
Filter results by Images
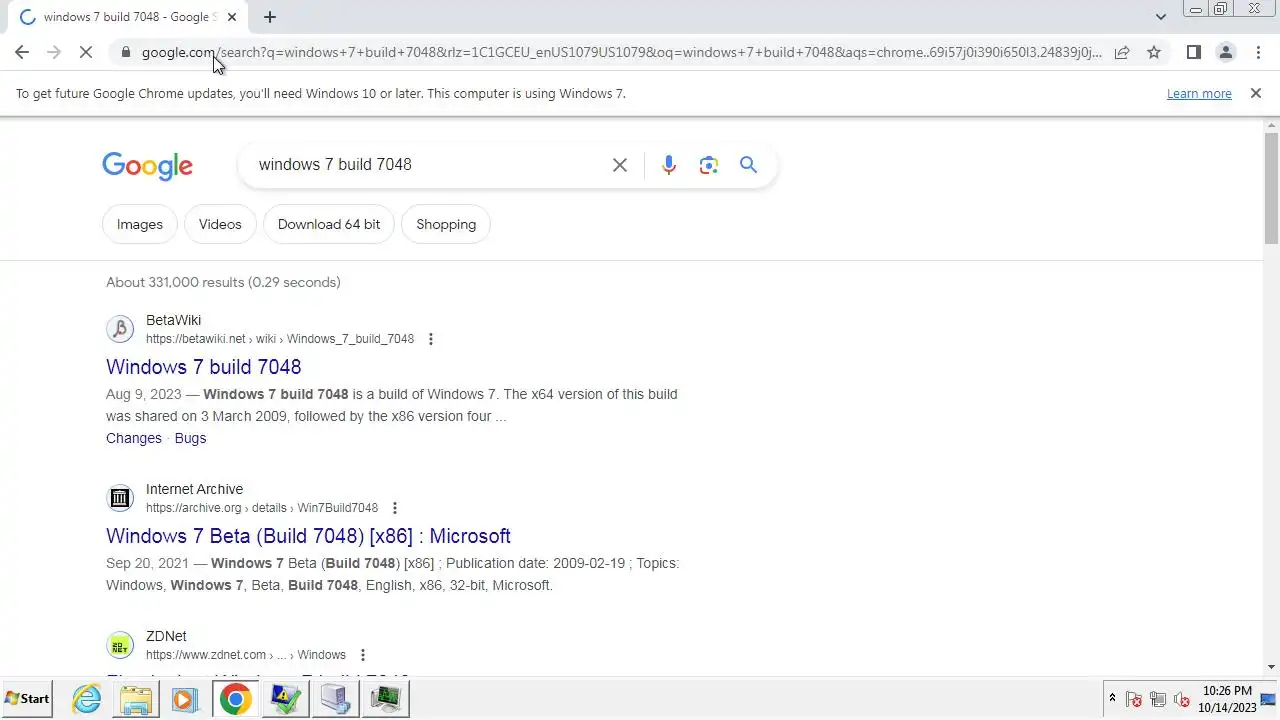pyautogui.click(x=140, y=224)
